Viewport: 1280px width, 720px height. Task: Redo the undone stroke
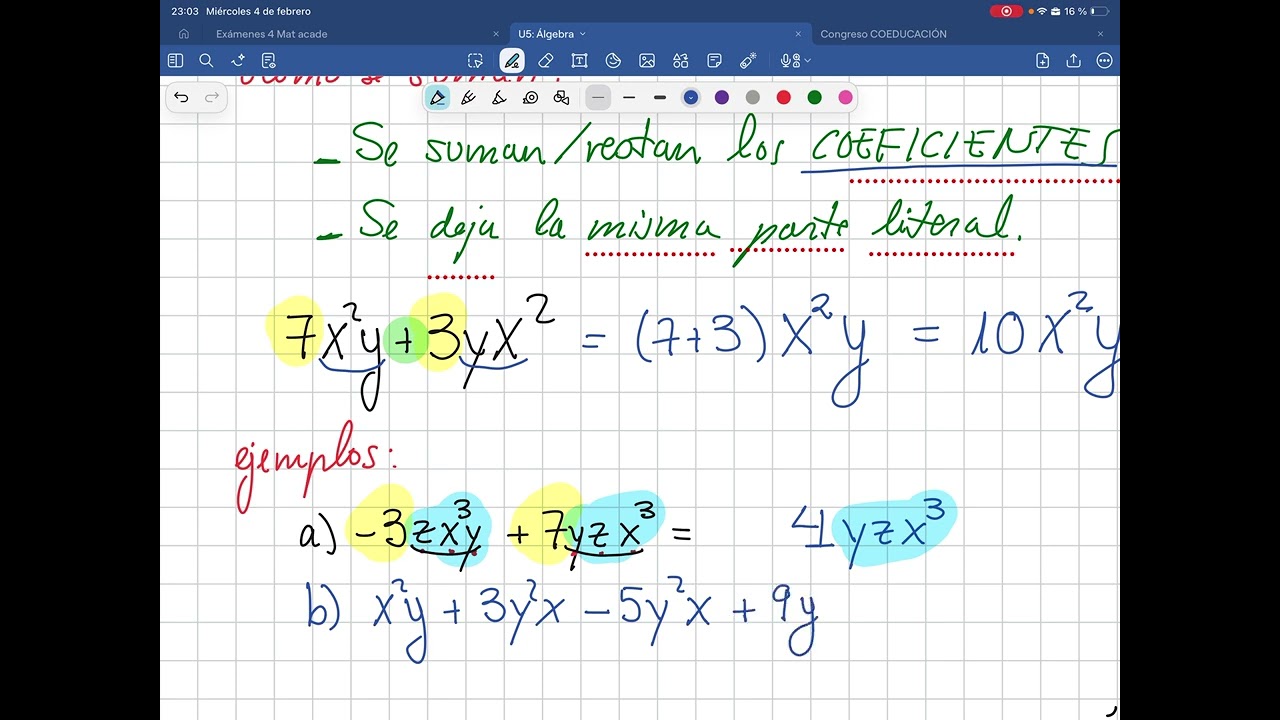pyautogui.click(x=212, y=97)
